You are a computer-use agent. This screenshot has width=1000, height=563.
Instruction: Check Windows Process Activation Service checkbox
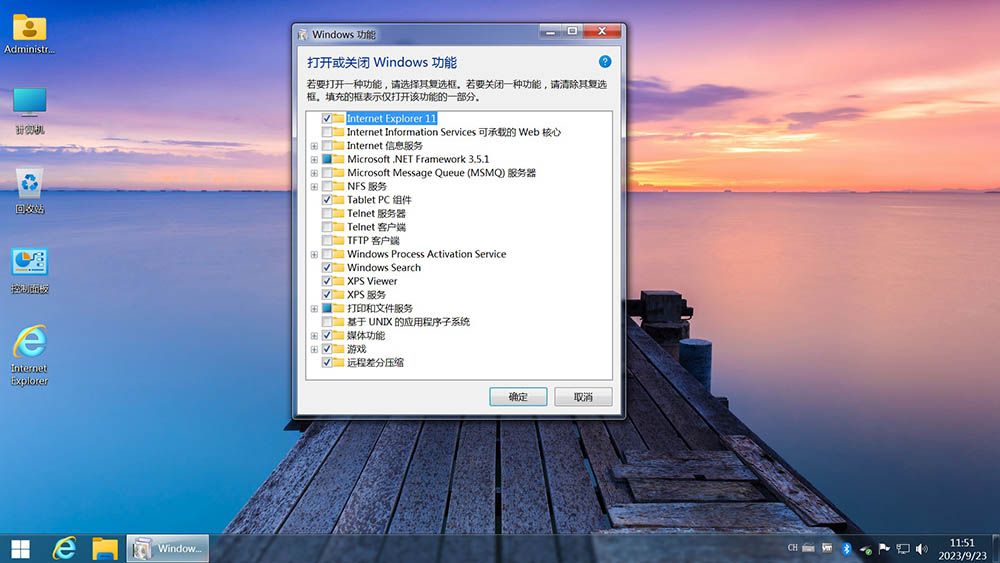pyautogui.click(x=327, y=254)
